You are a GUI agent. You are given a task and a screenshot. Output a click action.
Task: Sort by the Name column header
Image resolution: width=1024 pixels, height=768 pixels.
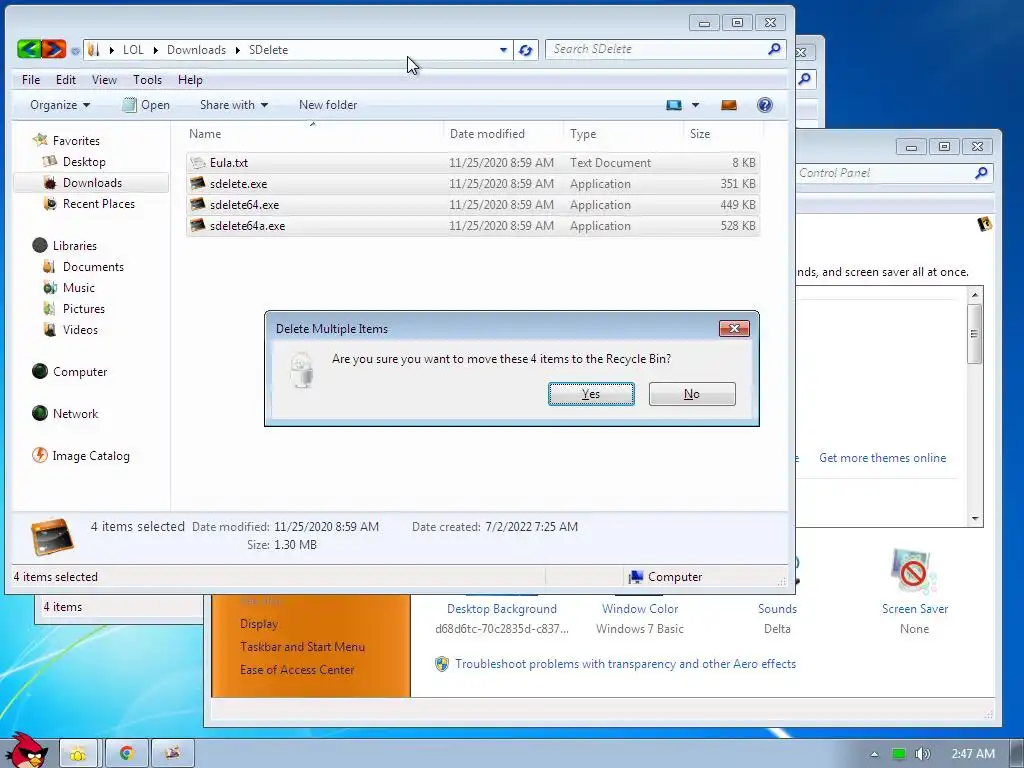(x=205, y=134)
